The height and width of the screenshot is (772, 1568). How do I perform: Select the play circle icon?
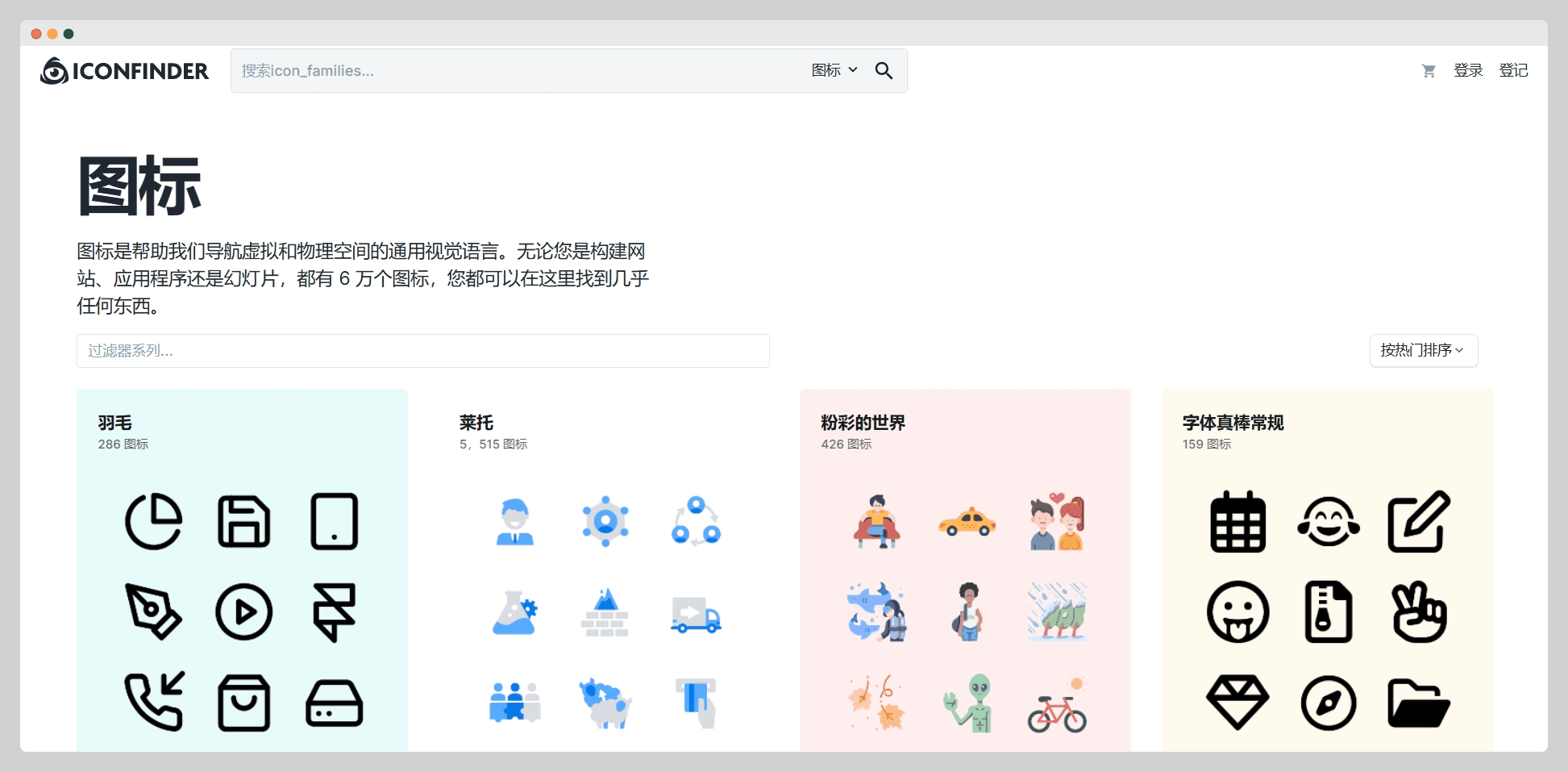[243, 612]
